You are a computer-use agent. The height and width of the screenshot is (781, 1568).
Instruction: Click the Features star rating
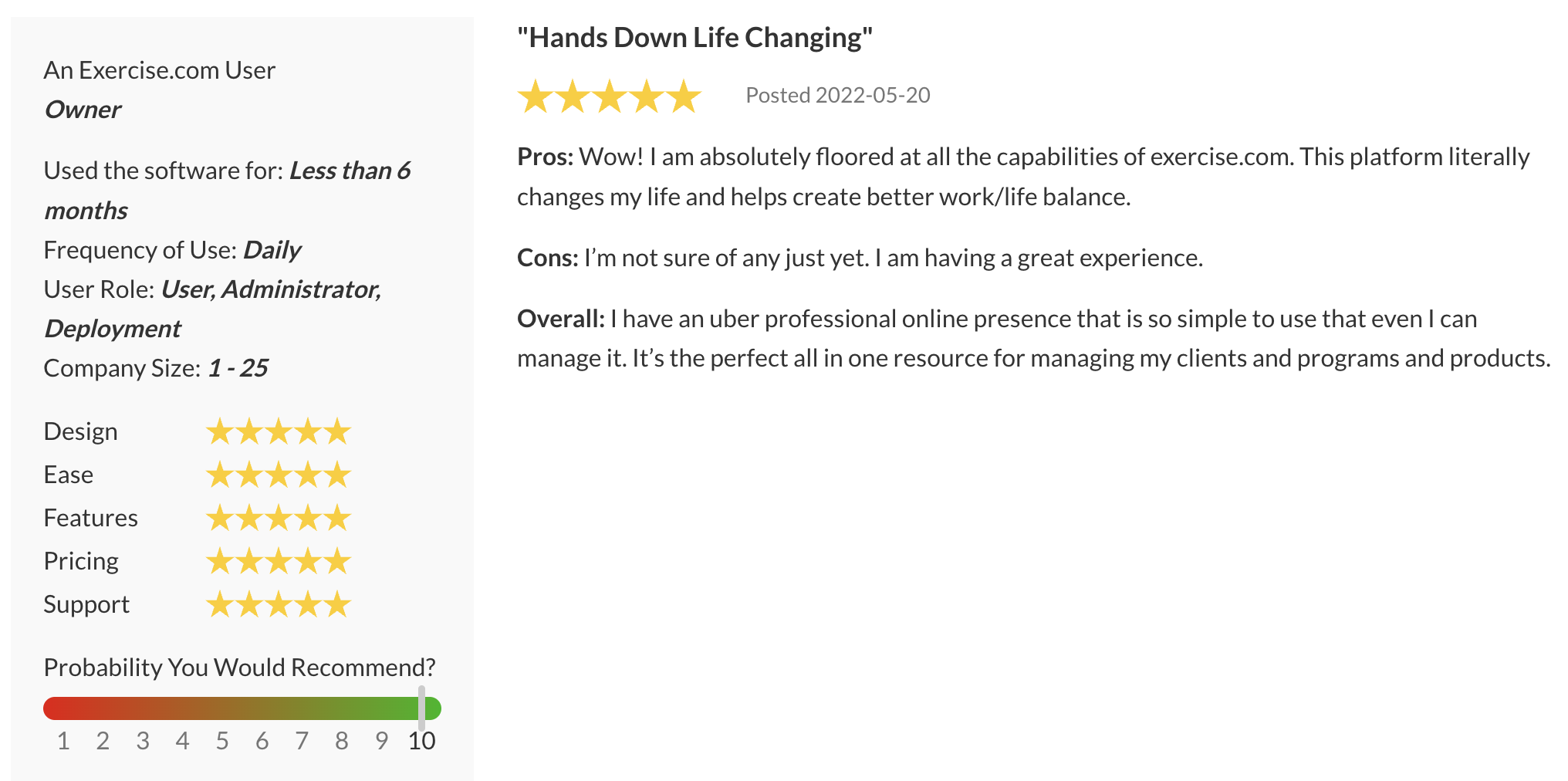[x=278, y=519]
